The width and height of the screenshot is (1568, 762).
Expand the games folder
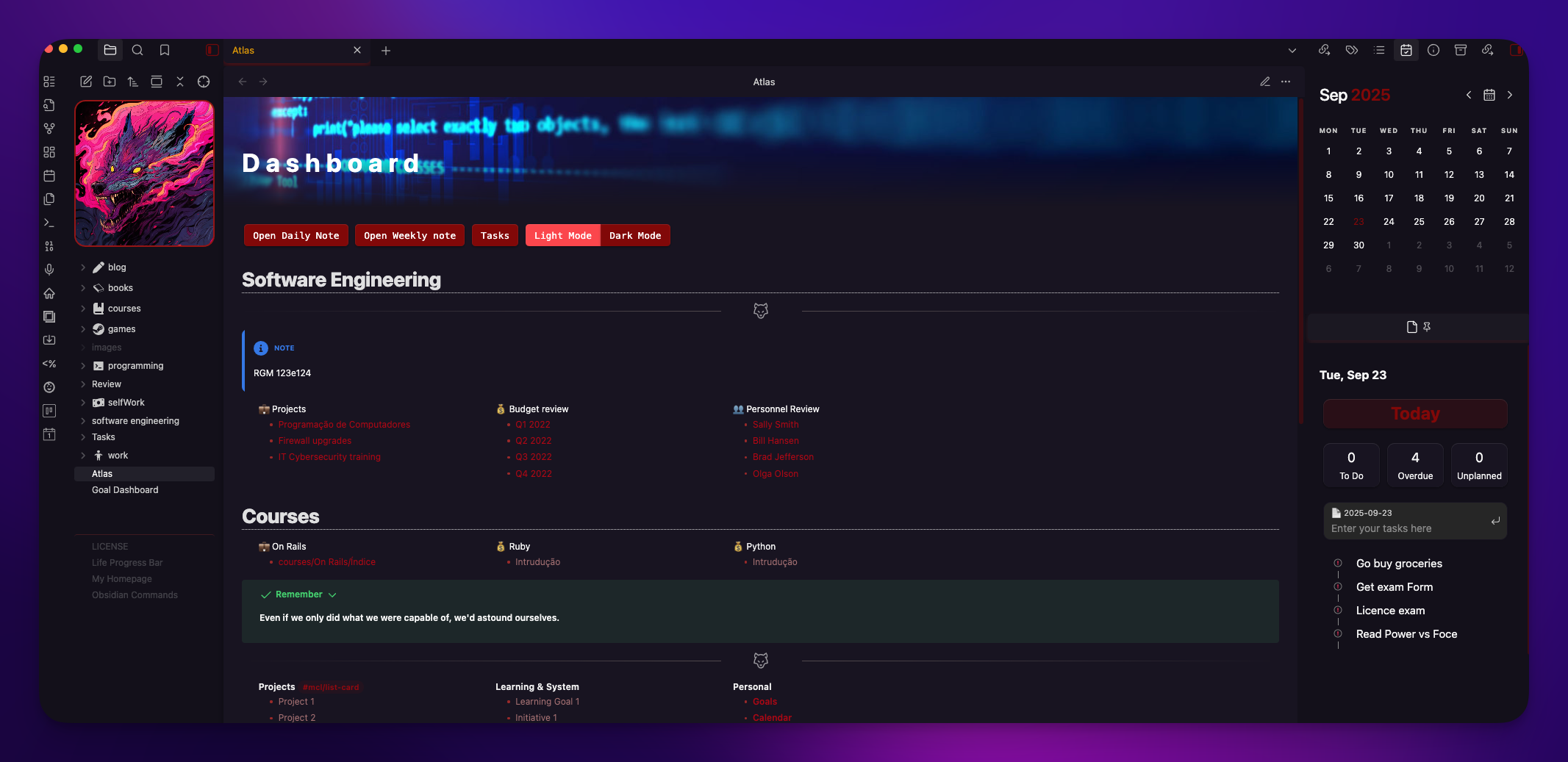point(83,329)
